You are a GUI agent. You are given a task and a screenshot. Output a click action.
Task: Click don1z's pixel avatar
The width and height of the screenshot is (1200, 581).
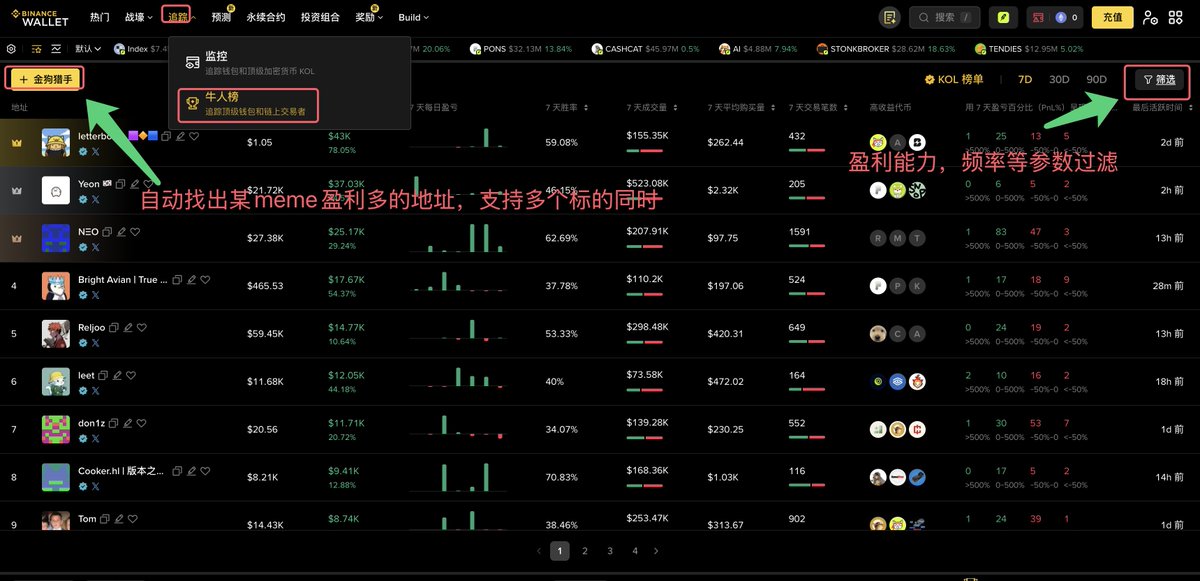[56, 429]
